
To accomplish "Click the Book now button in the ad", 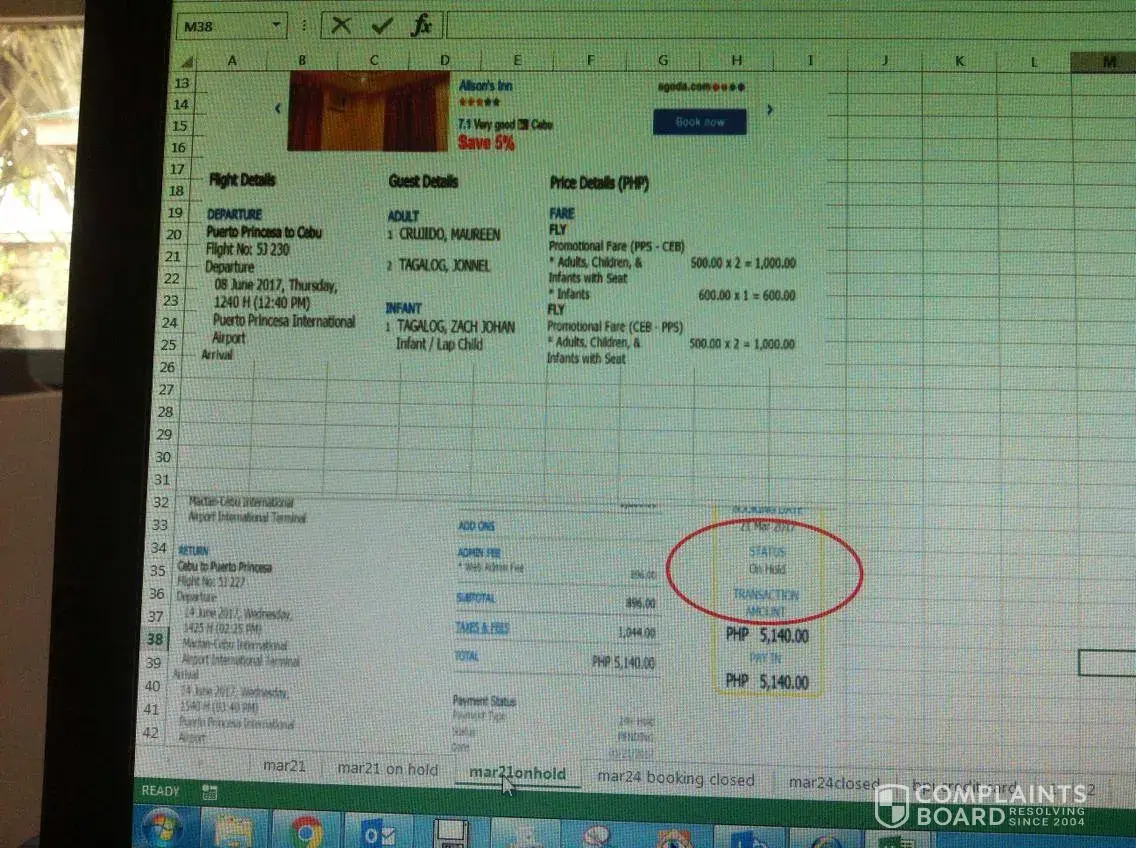I will [699, 122].
